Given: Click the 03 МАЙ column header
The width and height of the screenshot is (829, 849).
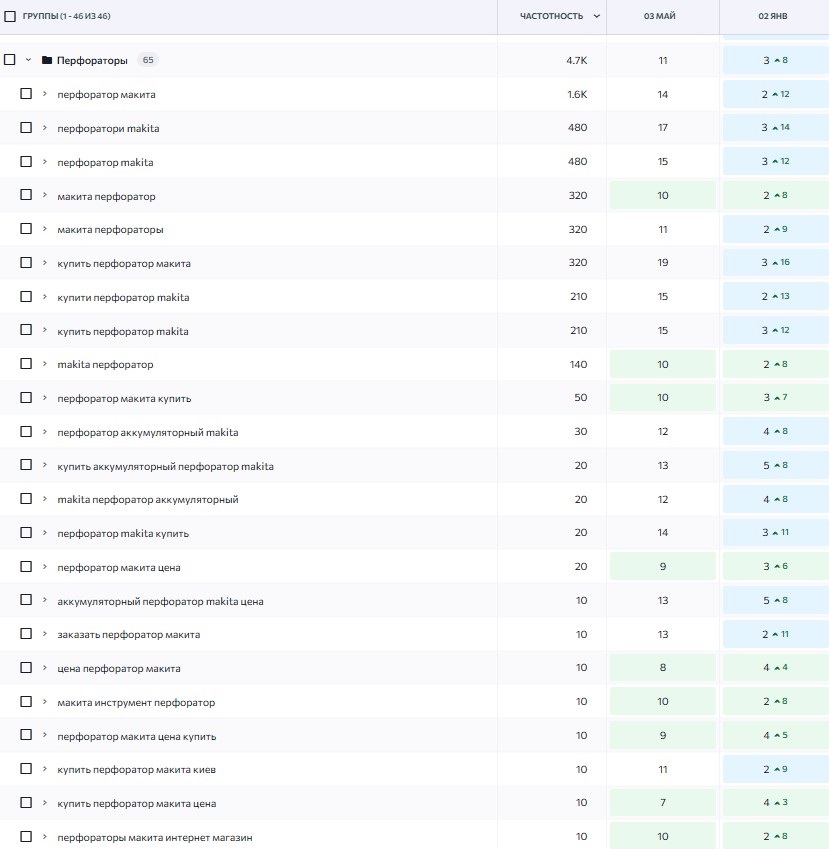Looking at the screenshot, I should click(x=662, y=16).
